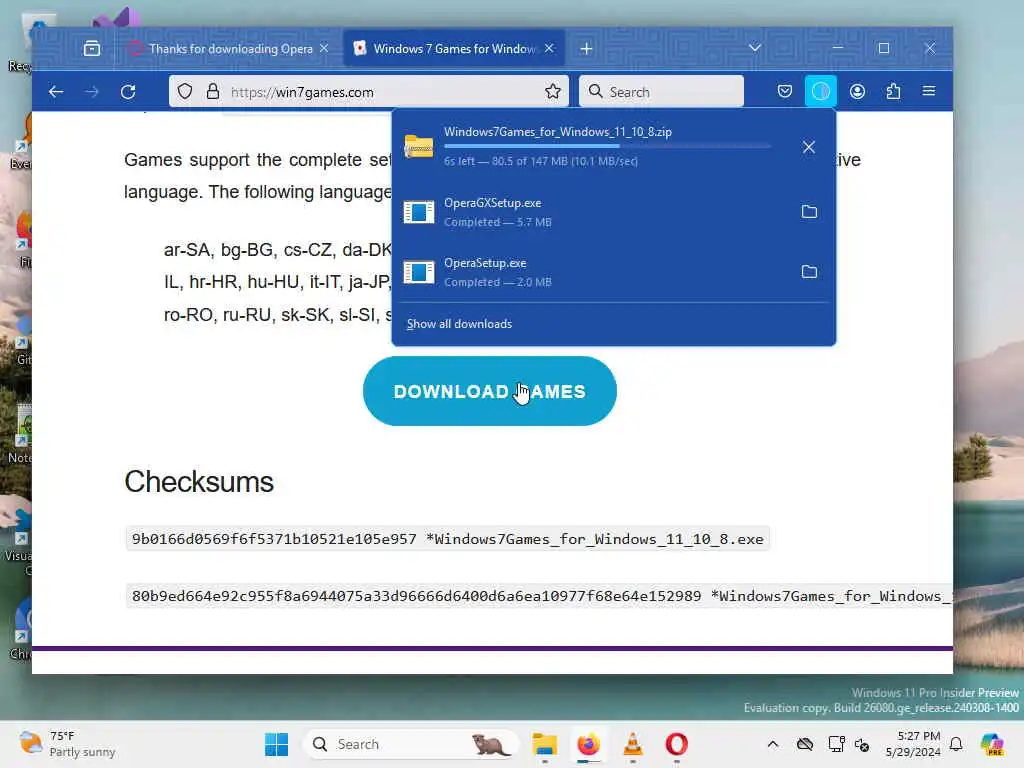Click the OneDrive cloud tray icon
1024x768 pixels.
805,744
